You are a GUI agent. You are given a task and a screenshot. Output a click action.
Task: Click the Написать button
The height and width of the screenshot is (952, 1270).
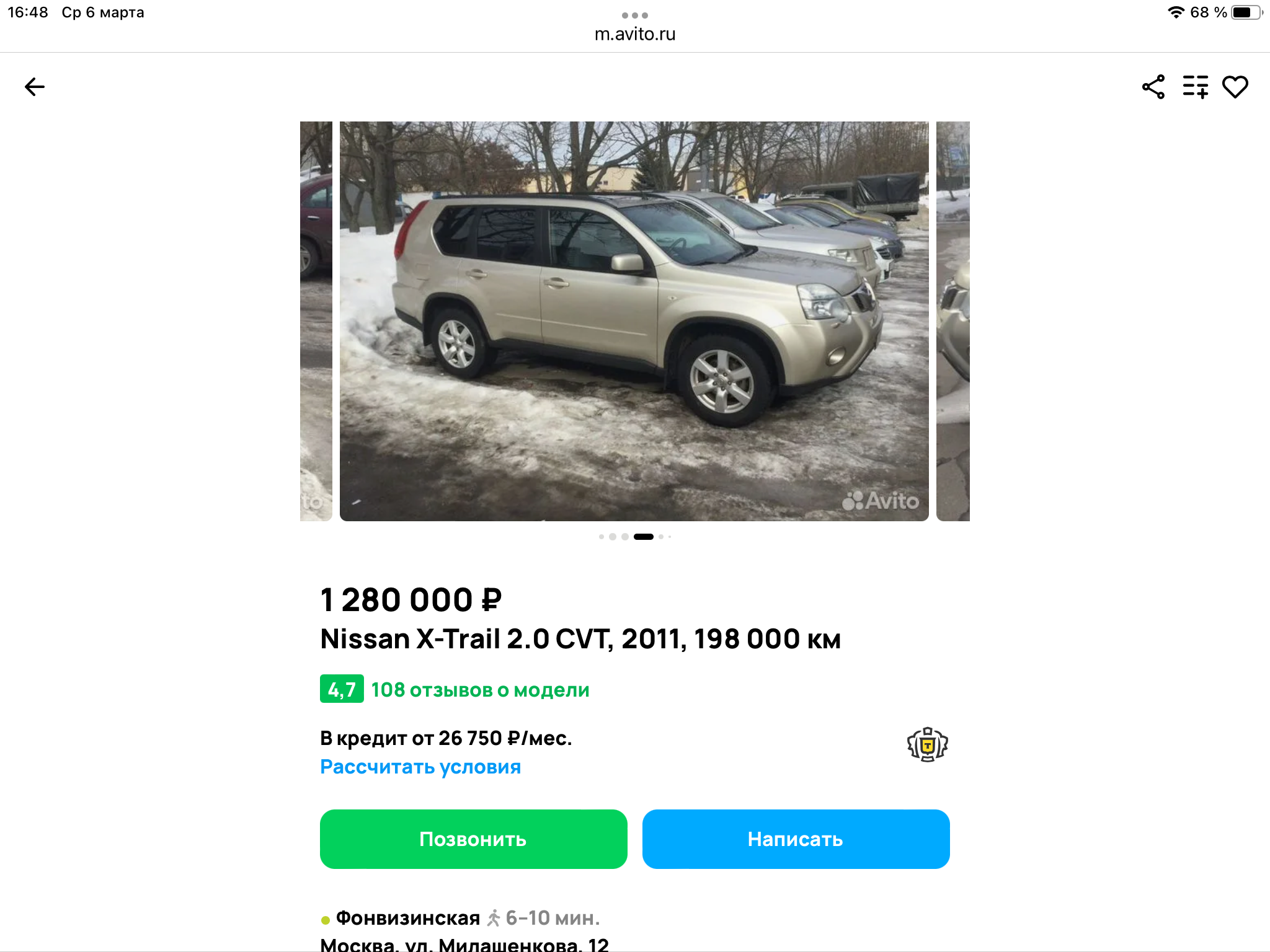796,839
